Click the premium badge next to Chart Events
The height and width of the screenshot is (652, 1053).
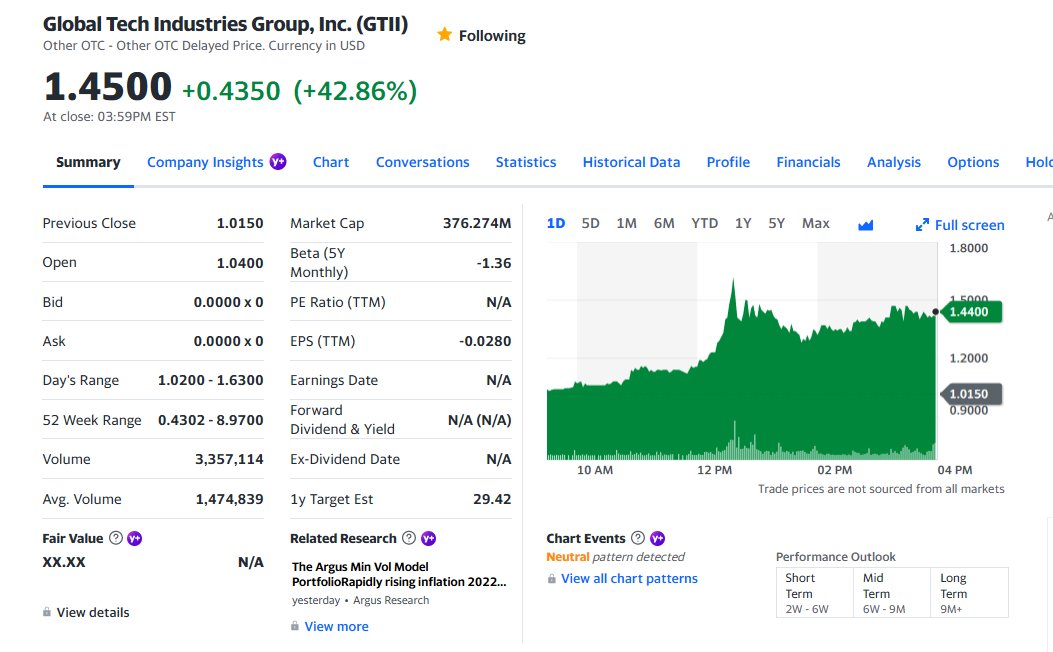(657, 538)
